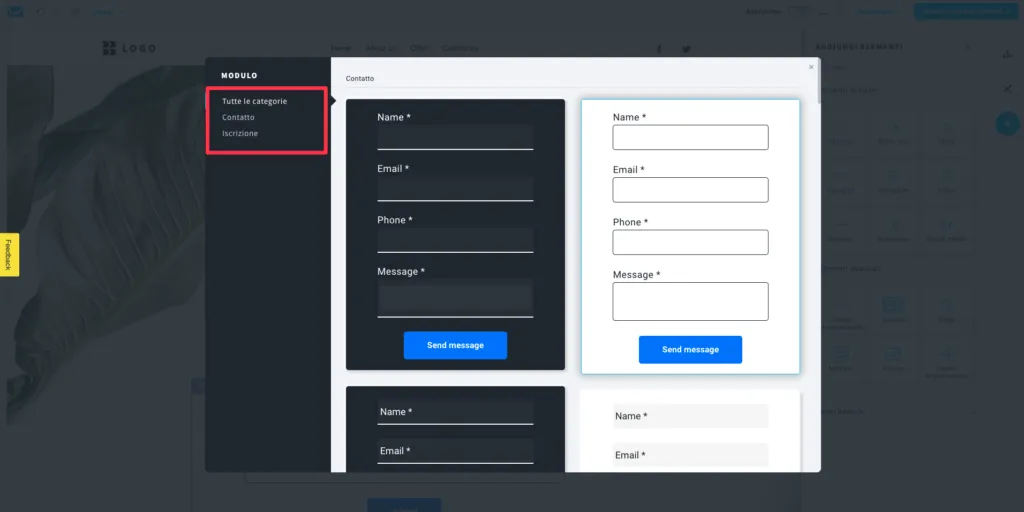Open the Contatto category in the sidebar
1024x512 pixels.
click(x=238, y=118)
